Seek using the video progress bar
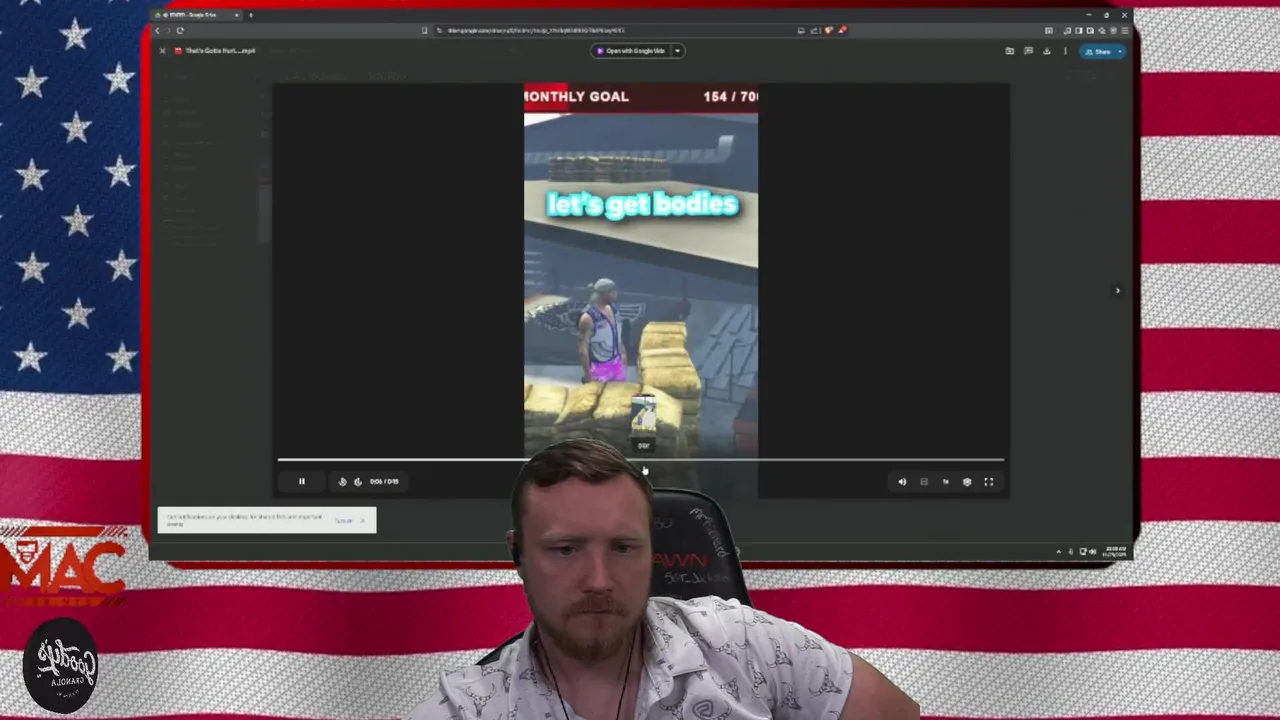Image resolution: width=1280 pixels, height=720 pixels. coord(641,460)
